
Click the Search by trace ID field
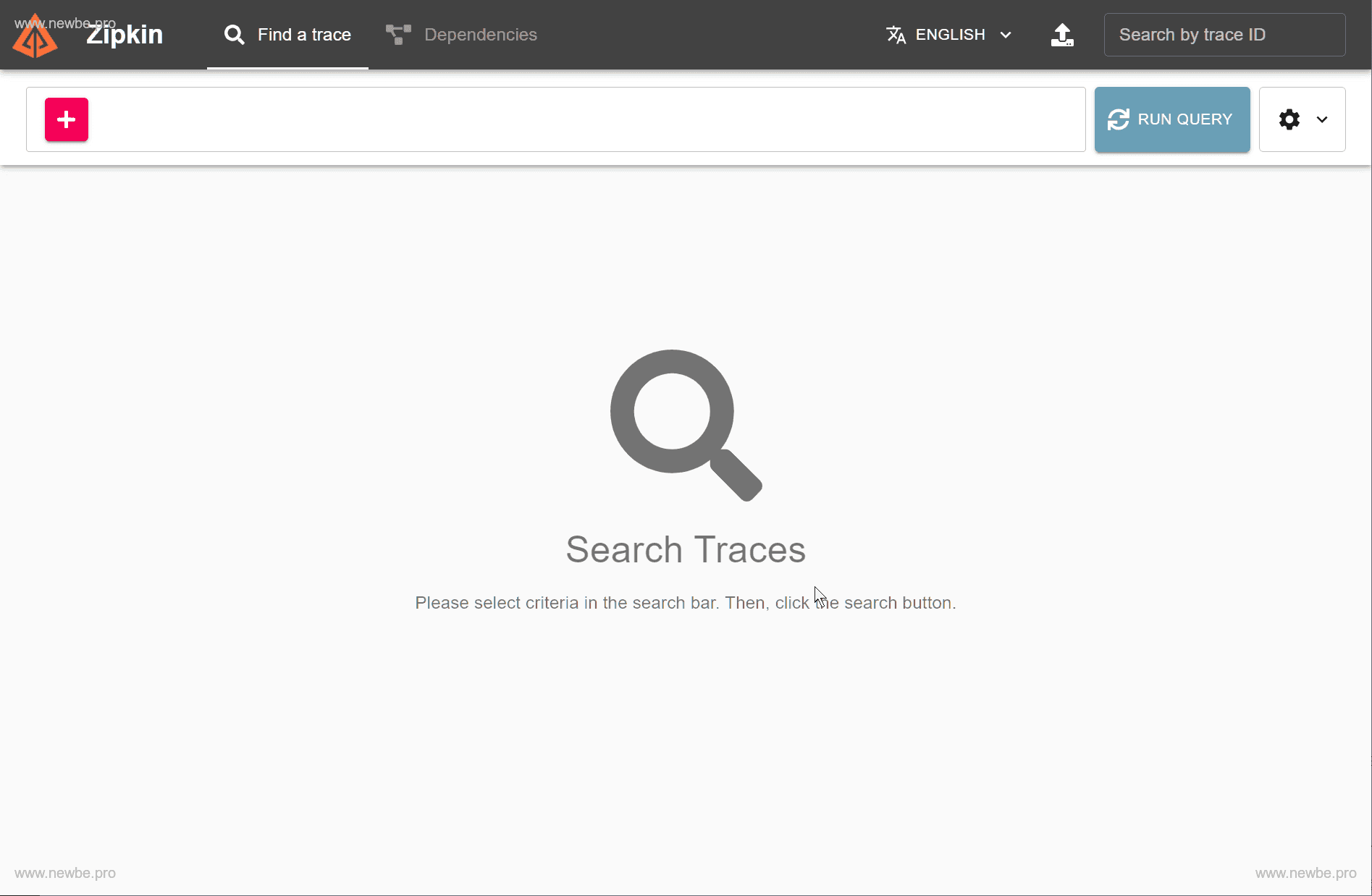click(1224, 34)
